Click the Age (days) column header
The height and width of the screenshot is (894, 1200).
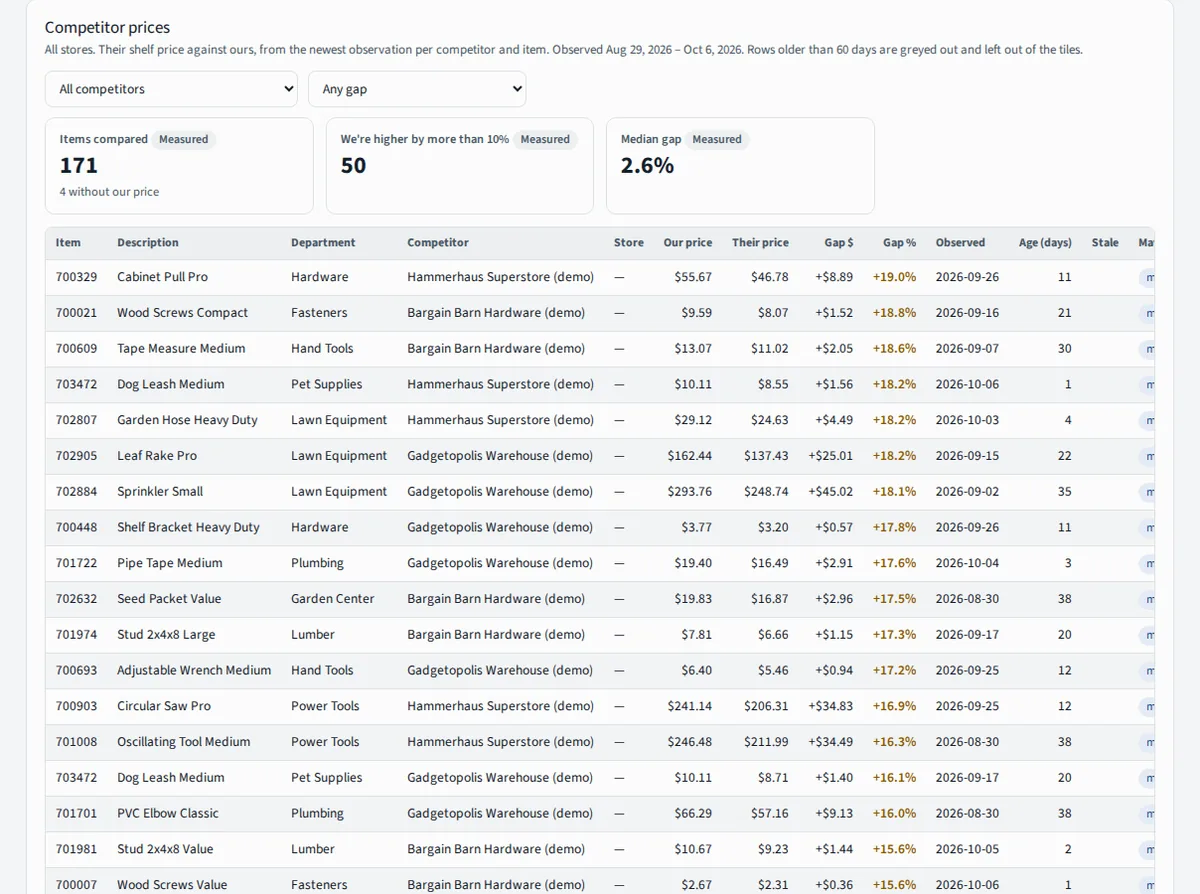(1045, 243)
